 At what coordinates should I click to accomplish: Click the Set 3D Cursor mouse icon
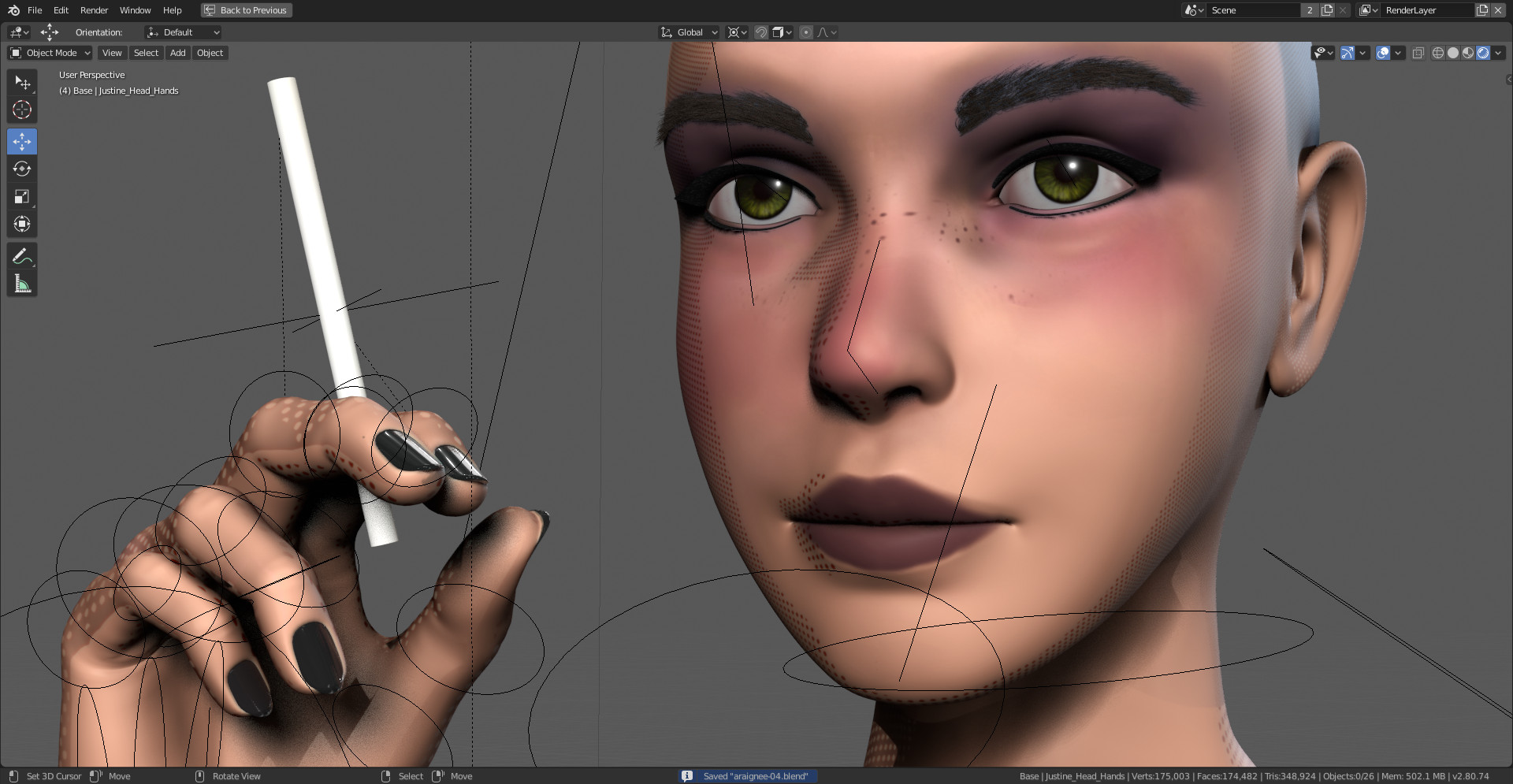pos(13,776)
